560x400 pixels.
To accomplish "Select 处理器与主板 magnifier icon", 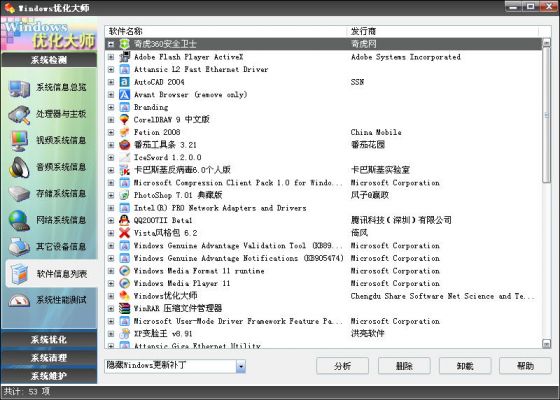I will 19,115.
